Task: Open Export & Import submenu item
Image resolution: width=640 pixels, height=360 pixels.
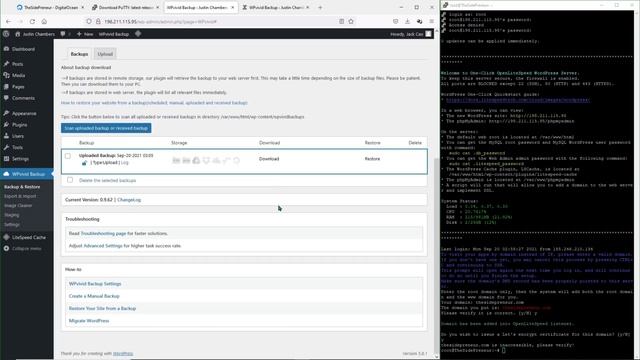Action: [20, 196]
